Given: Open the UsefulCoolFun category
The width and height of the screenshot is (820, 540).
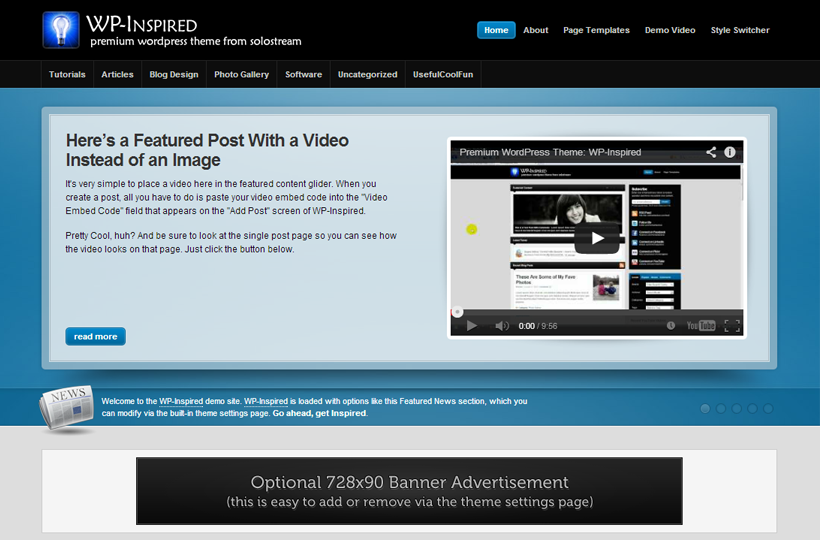Looking at the screenshot, I should click(x=443, y=74).
